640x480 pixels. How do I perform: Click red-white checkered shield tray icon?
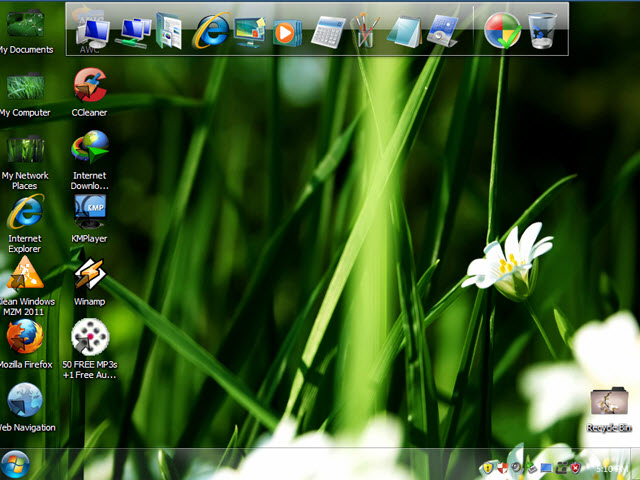pyautogui.click(x=503, y=468)
